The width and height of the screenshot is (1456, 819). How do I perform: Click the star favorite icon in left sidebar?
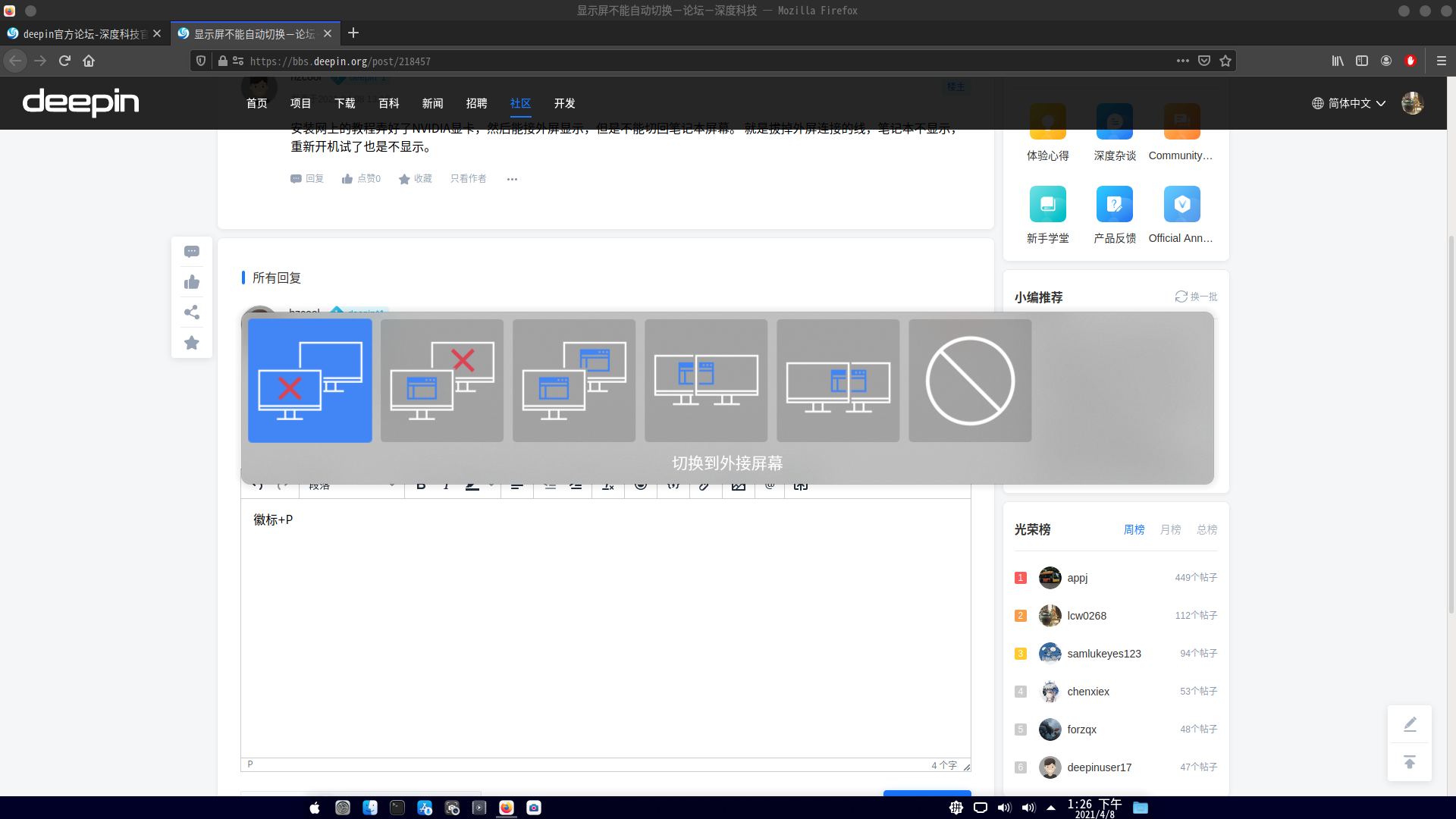click(x=192, y=343)
